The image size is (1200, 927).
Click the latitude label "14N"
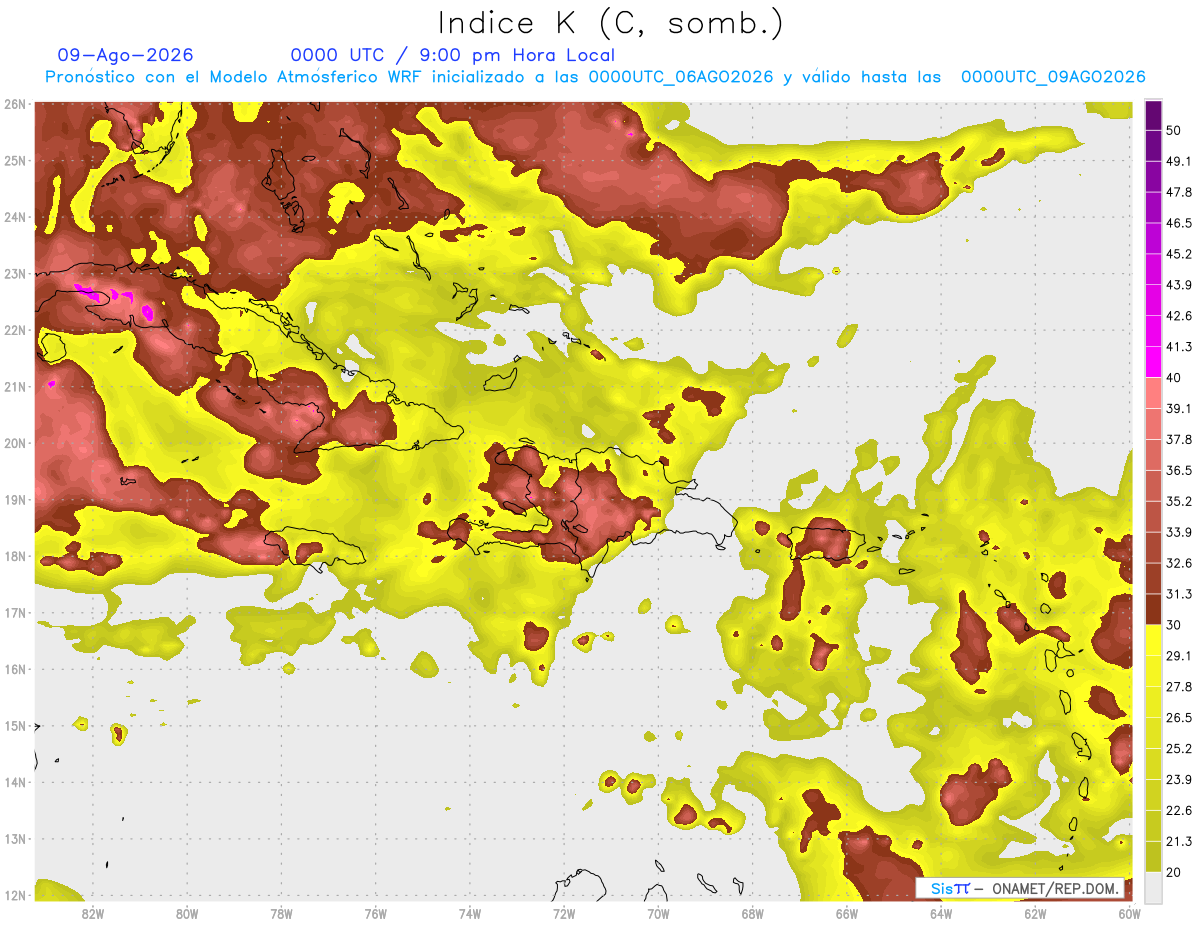coord(15,782)
